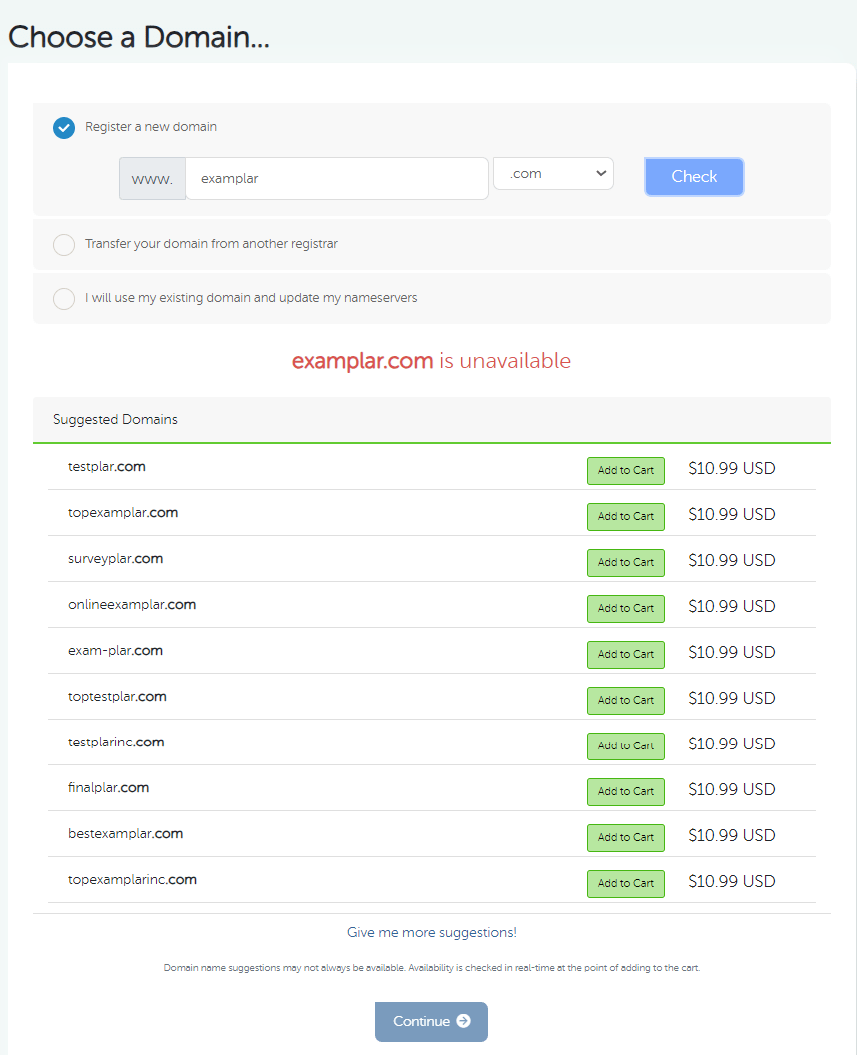The width and height of the screenshot is (857, 1055).
Task: Add surveyplar.com to cart
Action: 625,562
